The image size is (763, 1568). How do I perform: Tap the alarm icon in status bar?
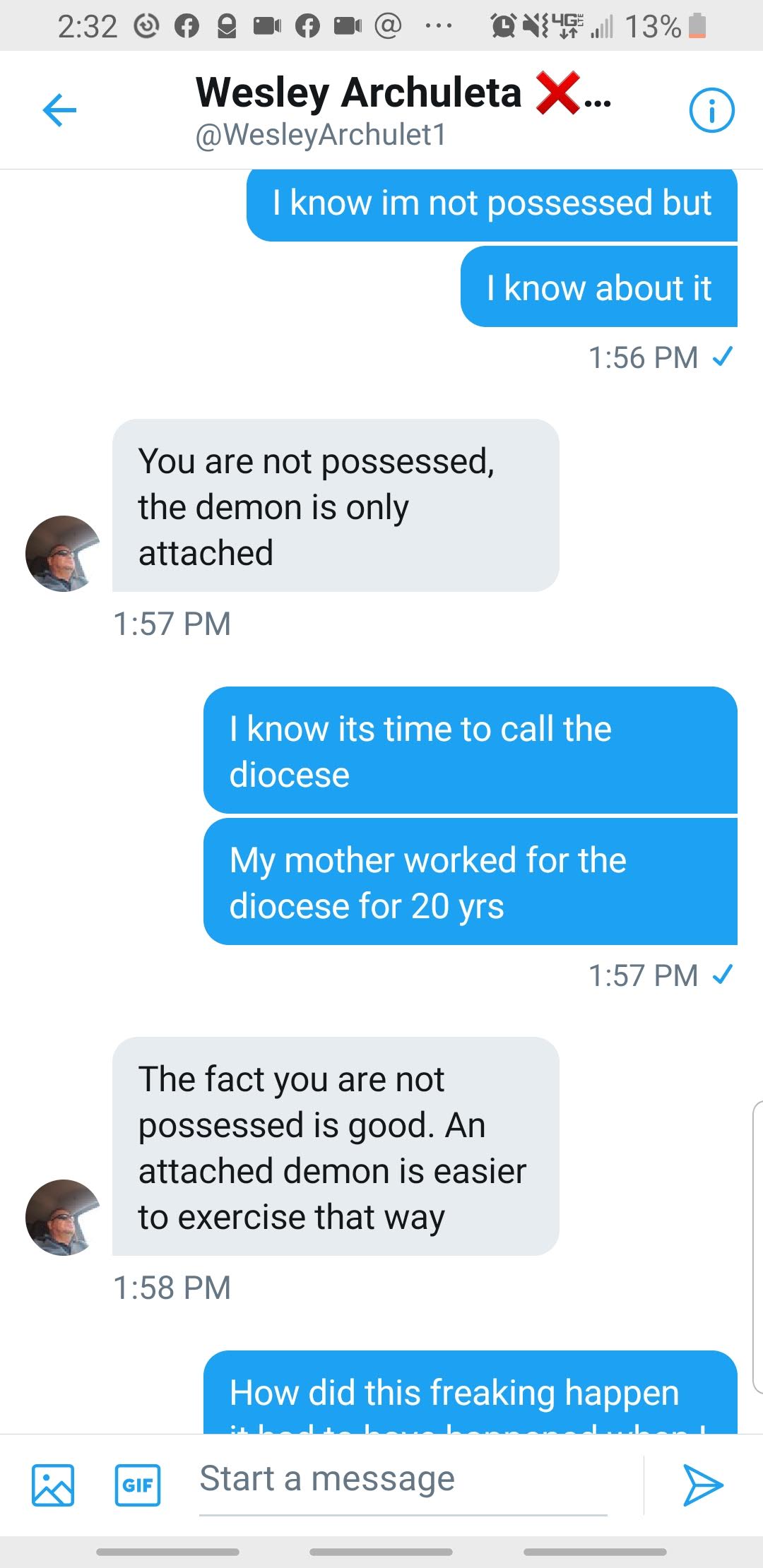pos(503,27)
